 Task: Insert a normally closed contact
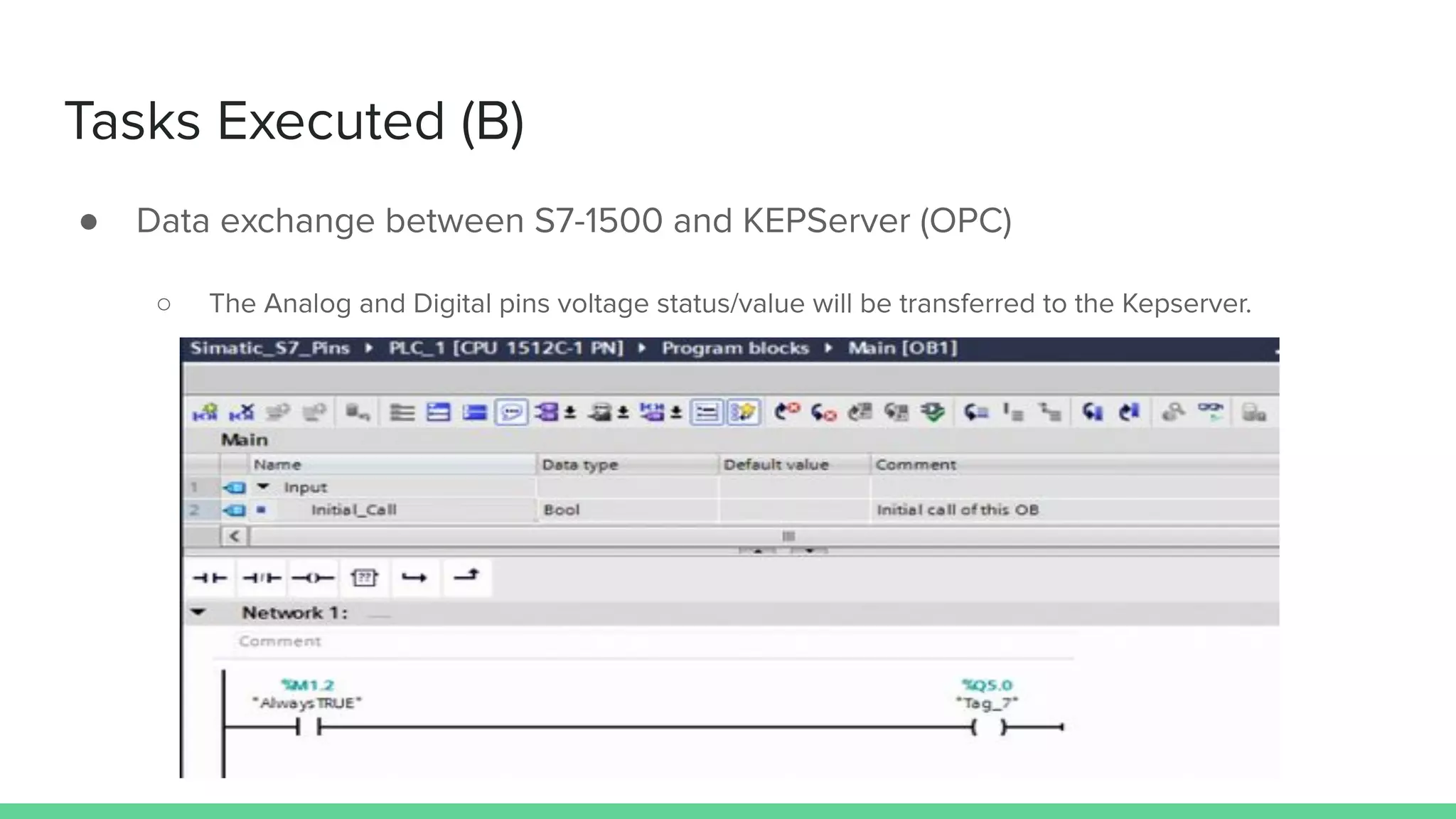262,578
